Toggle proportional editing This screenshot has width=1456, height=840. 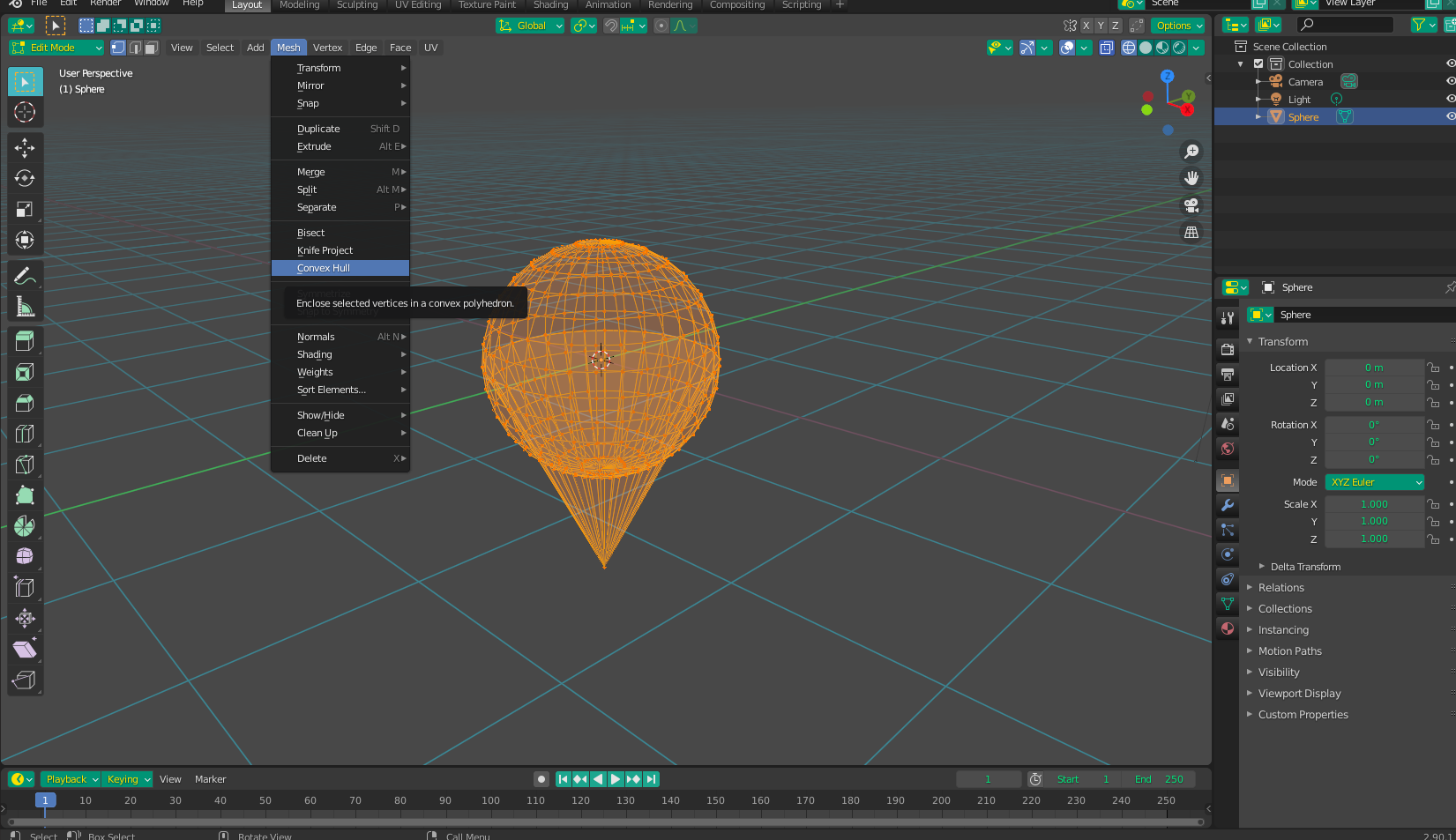coord(661,26)
